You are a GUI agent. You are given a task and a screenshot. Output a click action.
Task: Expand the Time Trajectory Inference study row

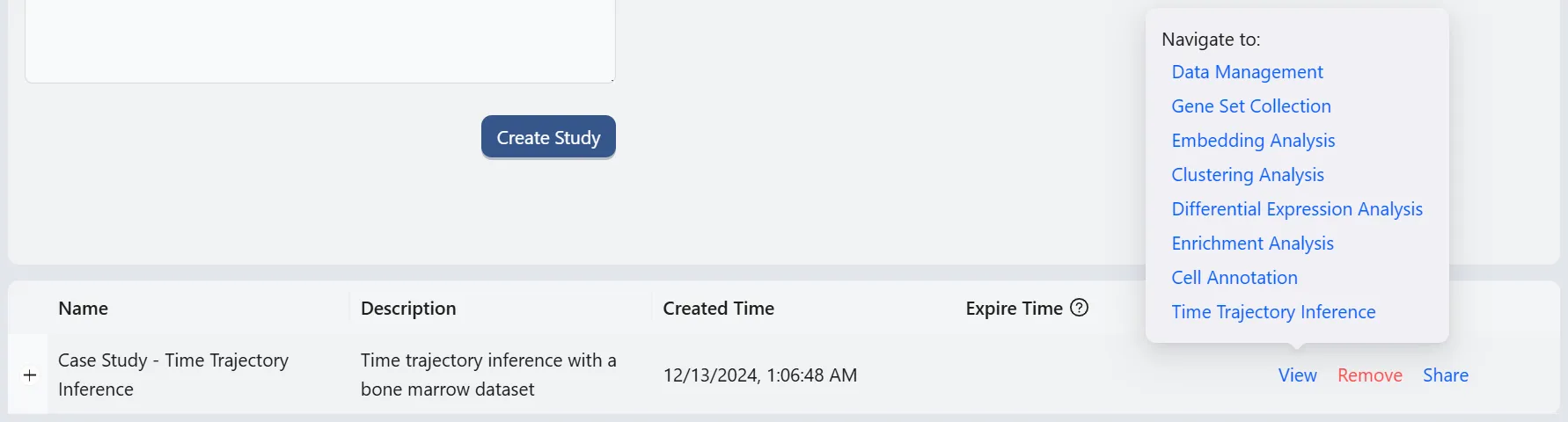pyautogui.click(x=30, y=375)
